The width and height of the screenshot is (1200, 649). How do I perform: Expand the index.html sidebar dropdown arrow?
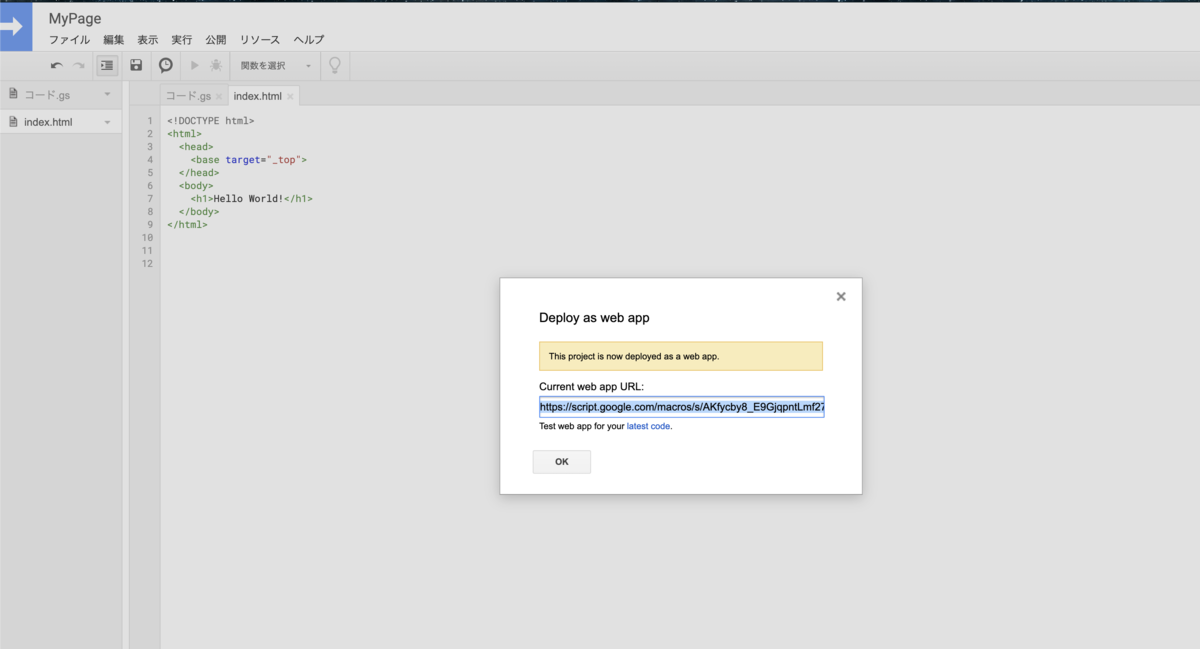(x=107, y=122)
